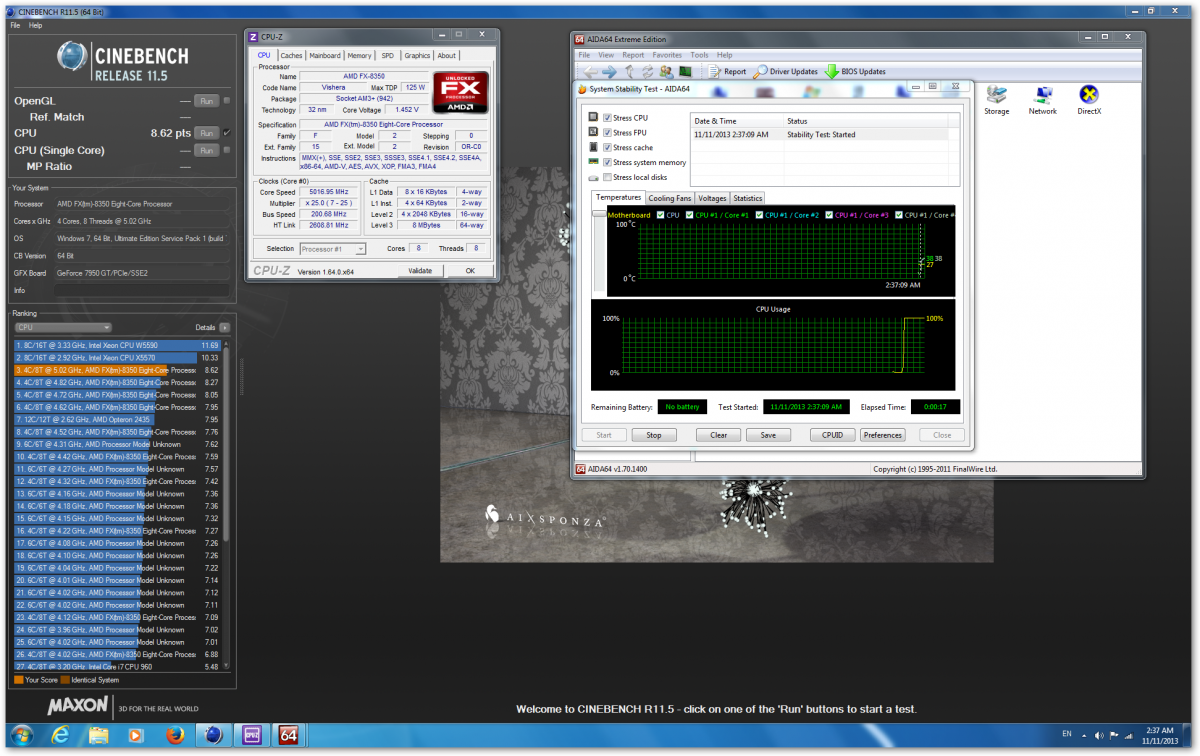Go back using AIDA64 back arrow
The image size is (1200, 756).
coord(590,72)
